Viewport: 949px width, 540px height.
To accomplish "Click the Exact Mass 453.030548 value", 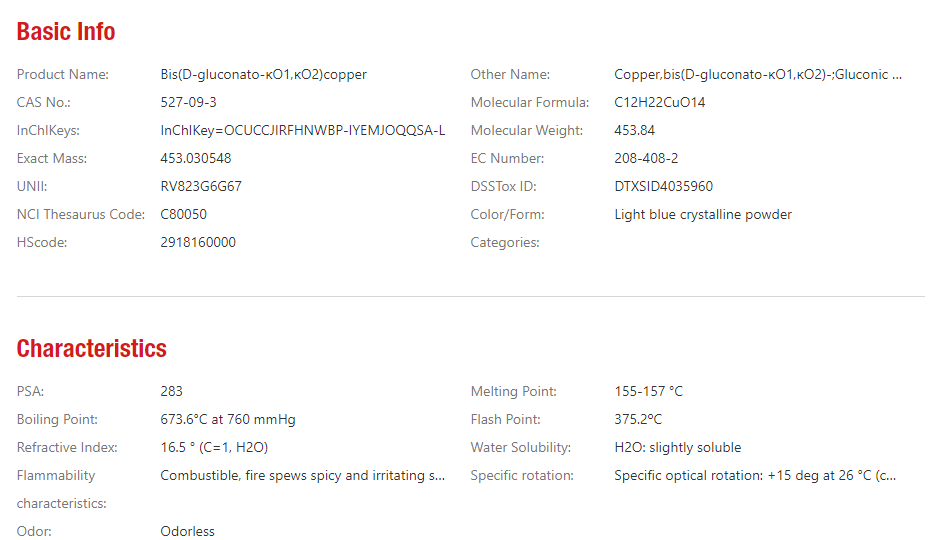I will click(x=195, y=158).
